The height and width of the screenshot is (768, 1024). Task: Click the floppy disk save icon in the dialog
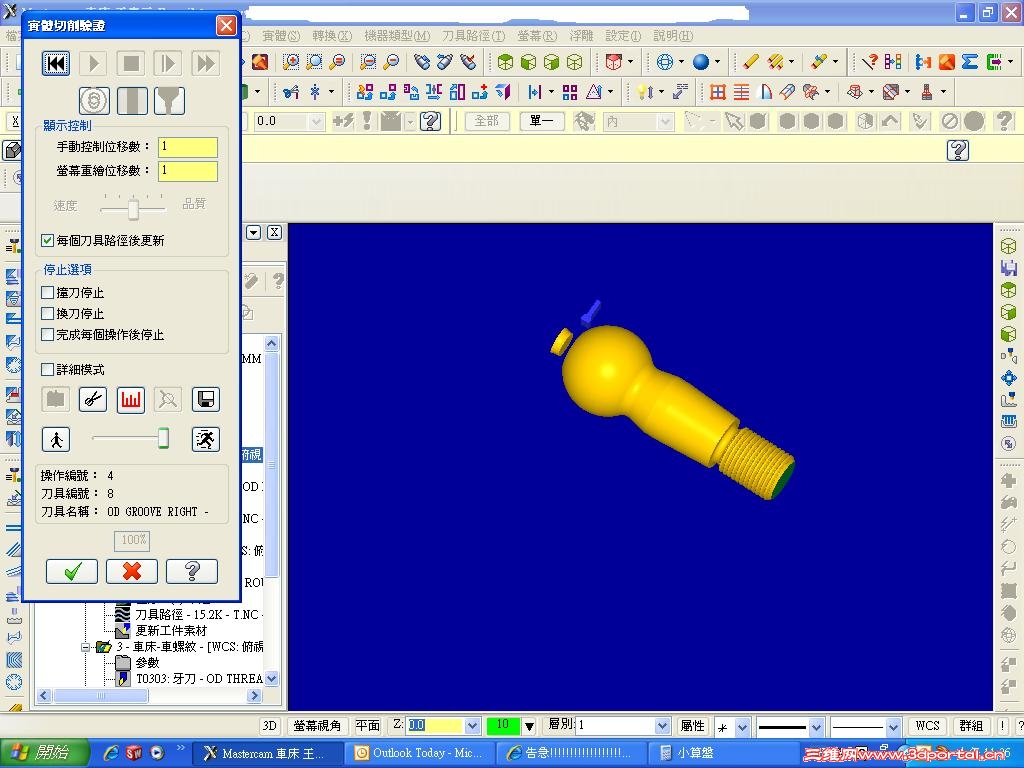[206, 399]
